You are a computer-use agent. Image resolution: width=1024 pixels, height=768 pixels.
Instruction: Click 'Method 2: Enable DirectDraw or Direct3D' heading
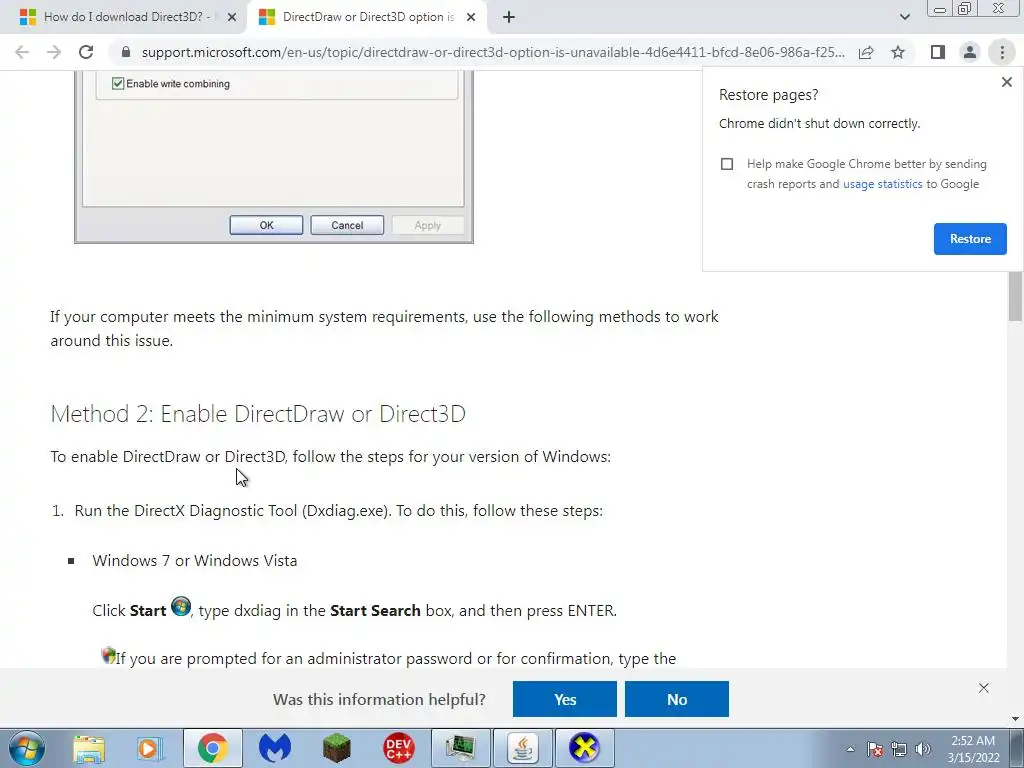[258, 414]
